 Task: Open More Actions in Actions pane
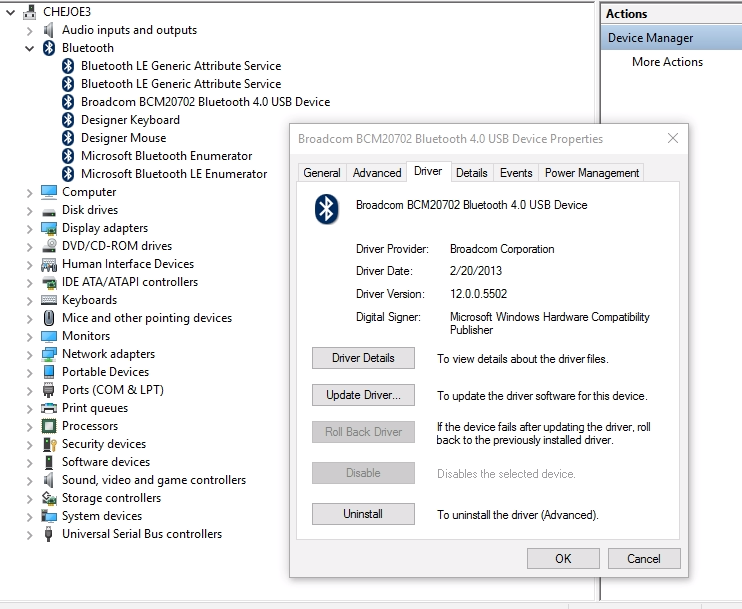pyautogui.click(x=667, y=62)
